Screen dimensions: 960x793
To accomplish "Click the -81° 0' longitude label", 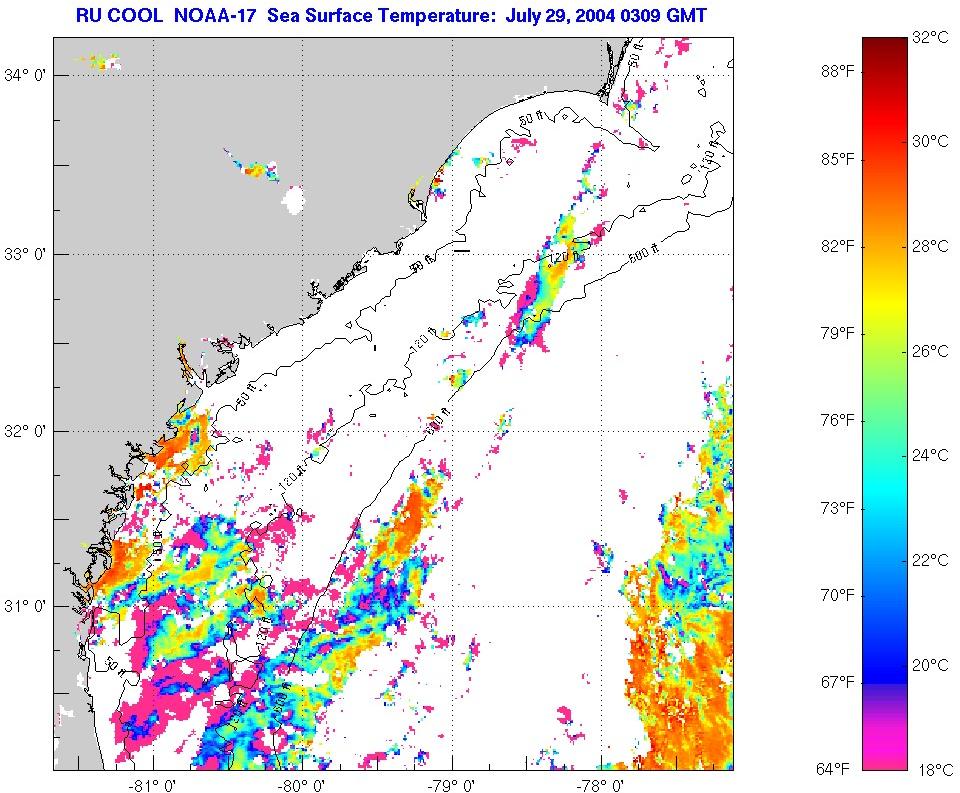I will [x=153, y=785].
